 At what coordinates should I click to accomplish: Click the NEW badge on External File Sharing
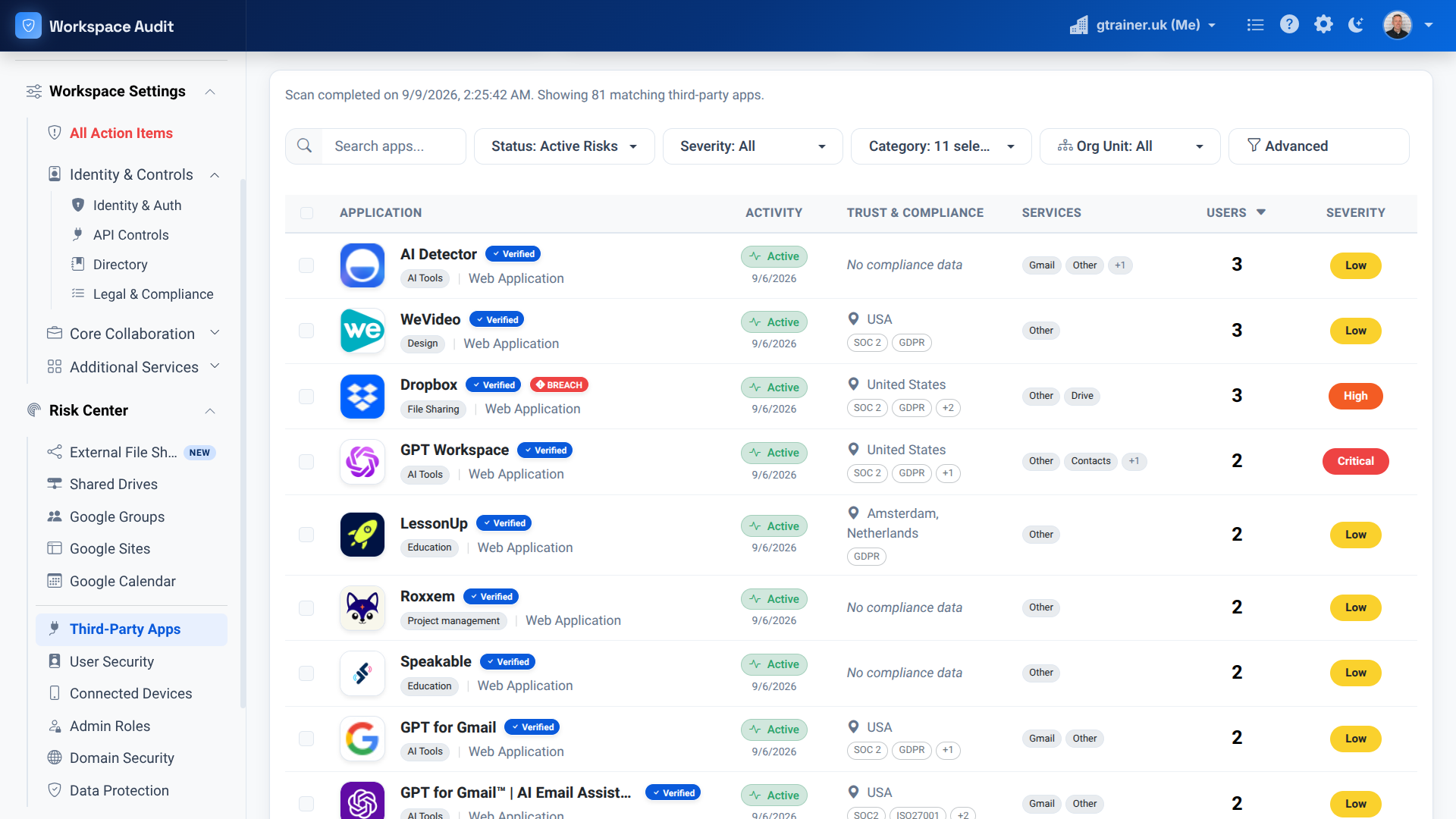coord(199,453)
